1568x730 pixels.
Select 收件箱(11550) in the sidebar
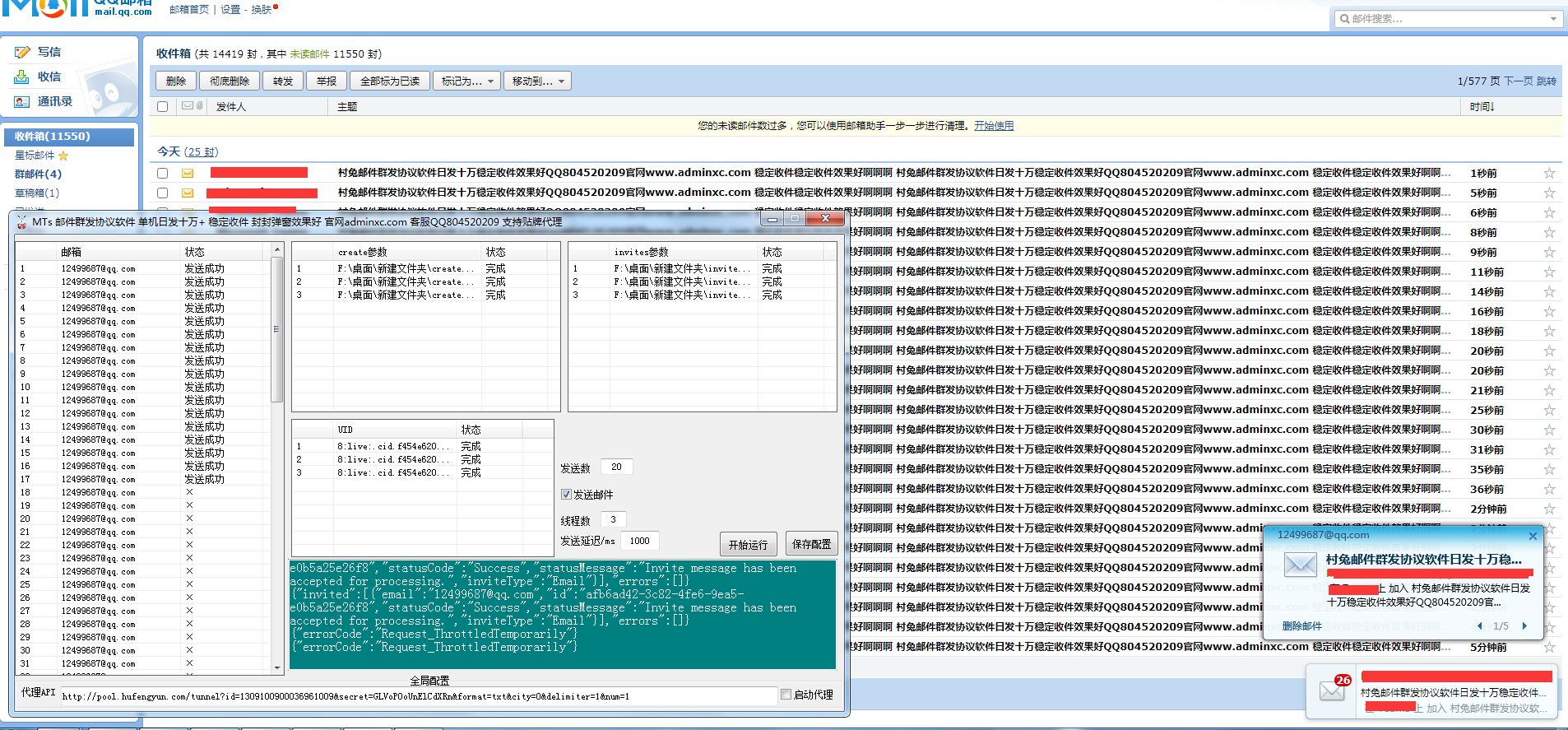click(x=53, y=137)
